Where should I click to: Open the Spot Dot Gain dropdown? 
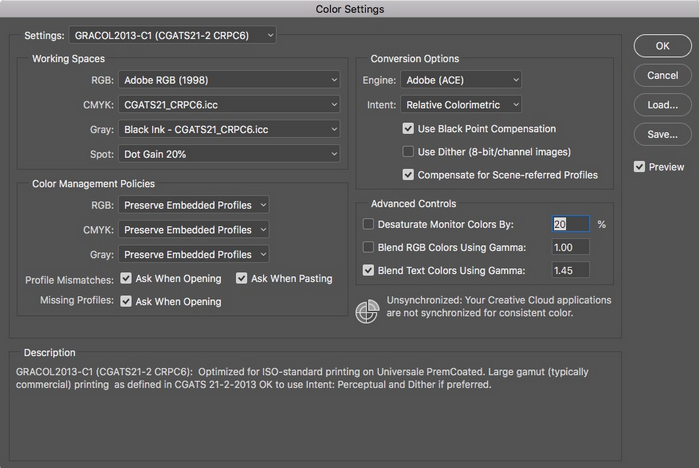click(229, 153)
